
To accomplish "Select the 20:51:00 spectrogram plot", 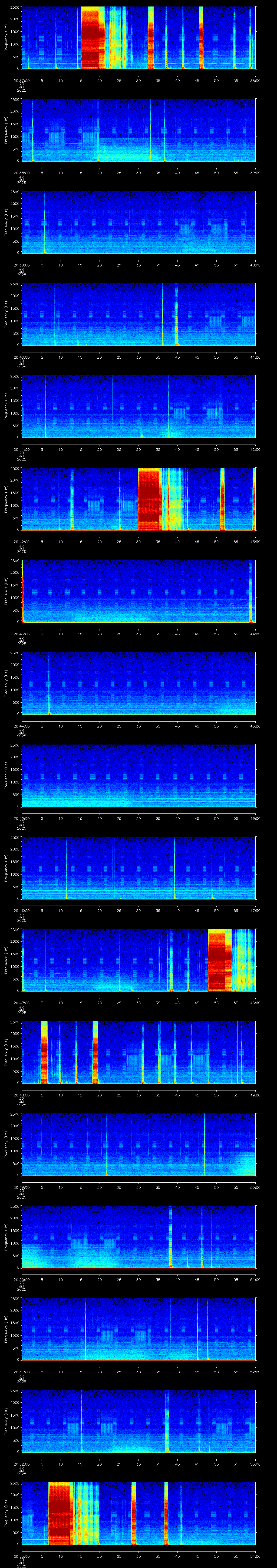I will tap(139, 1329).
